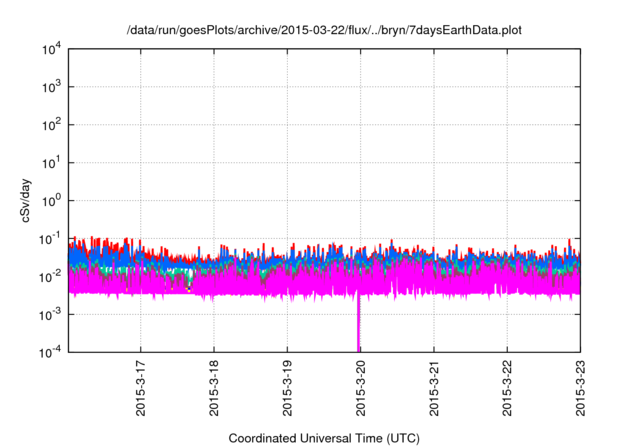The width and height of the screenshot is (640, 448).
Task: Click the 10^1 y-axis tick label
Action: tap(51, 163)
